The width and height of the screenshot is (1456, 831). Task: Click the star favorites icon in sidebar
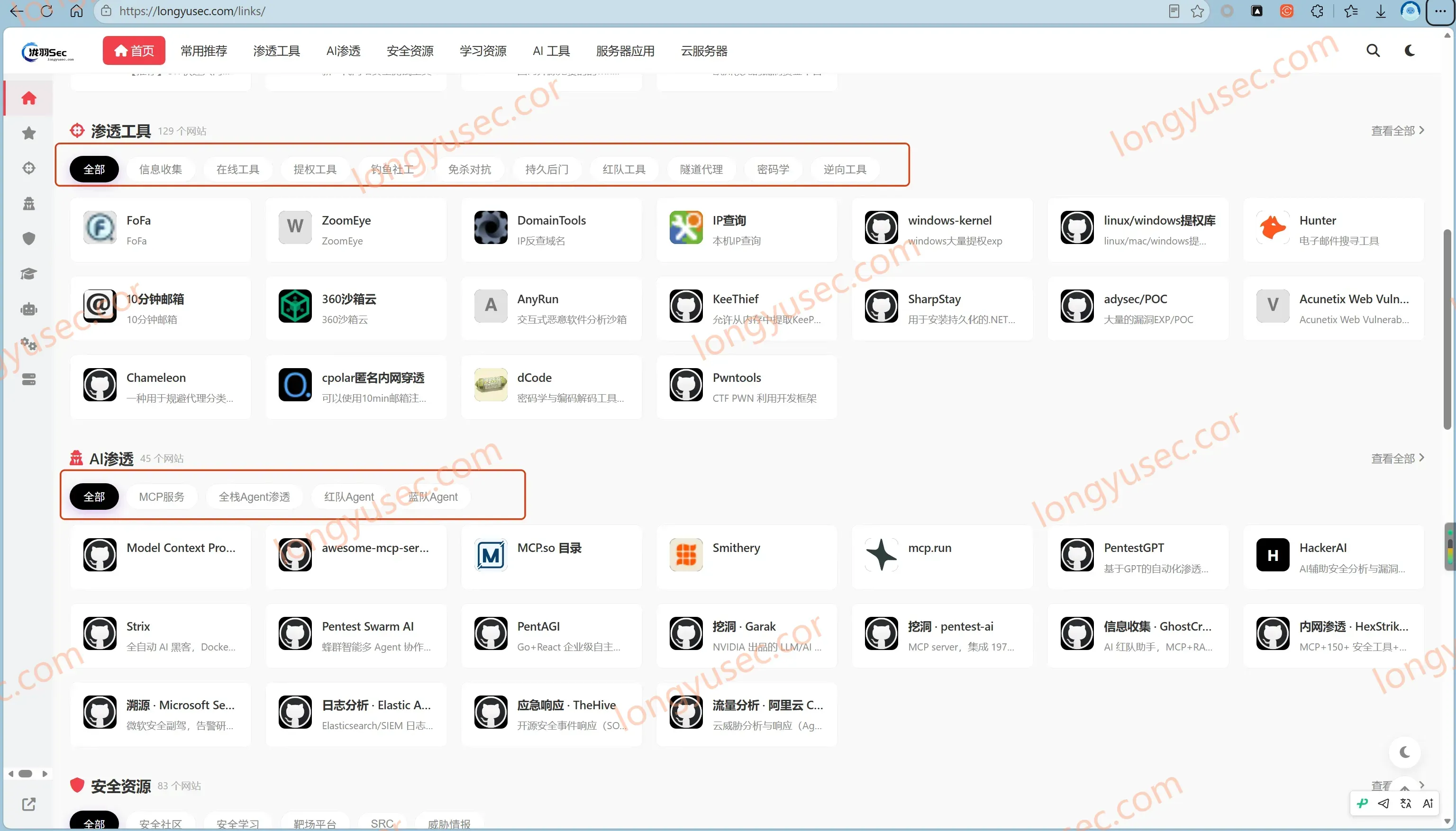click(28, 133)
